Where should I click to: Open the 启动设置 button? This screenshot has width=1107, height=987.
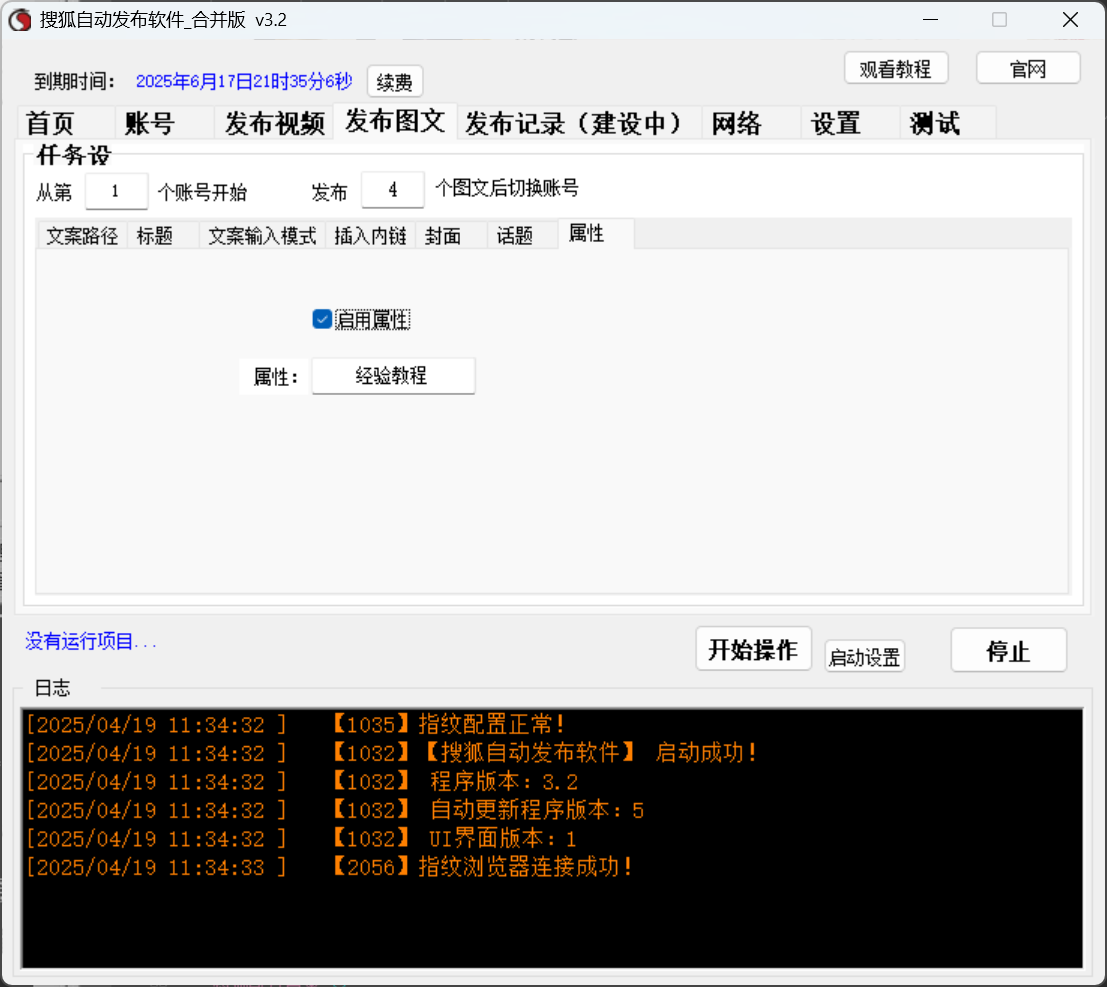pos(864,657)
